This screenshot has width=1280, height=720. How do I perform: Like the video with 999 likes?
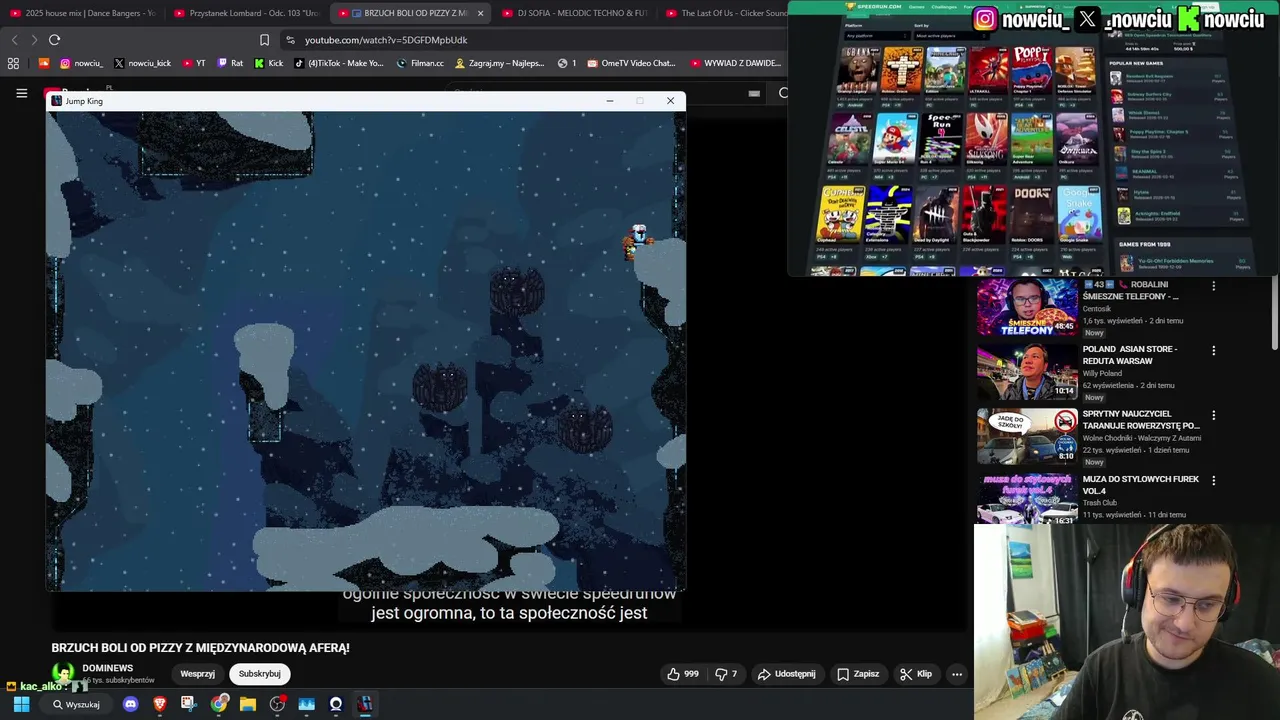683,674
